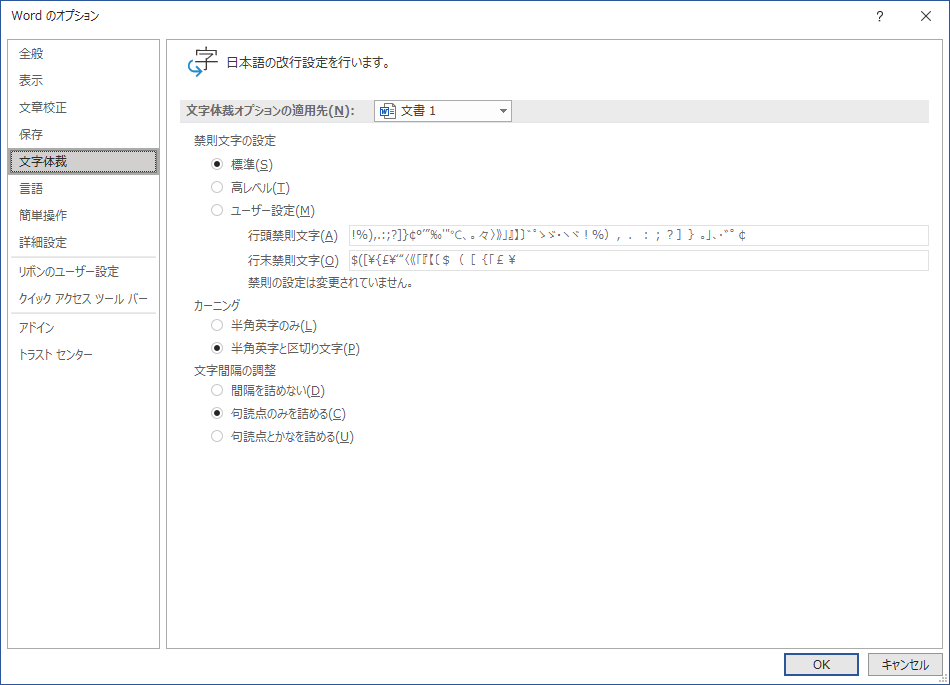This screenshot has width=950, height=685.
Task: Open the 表示 options category
Action: click(84, 80)
